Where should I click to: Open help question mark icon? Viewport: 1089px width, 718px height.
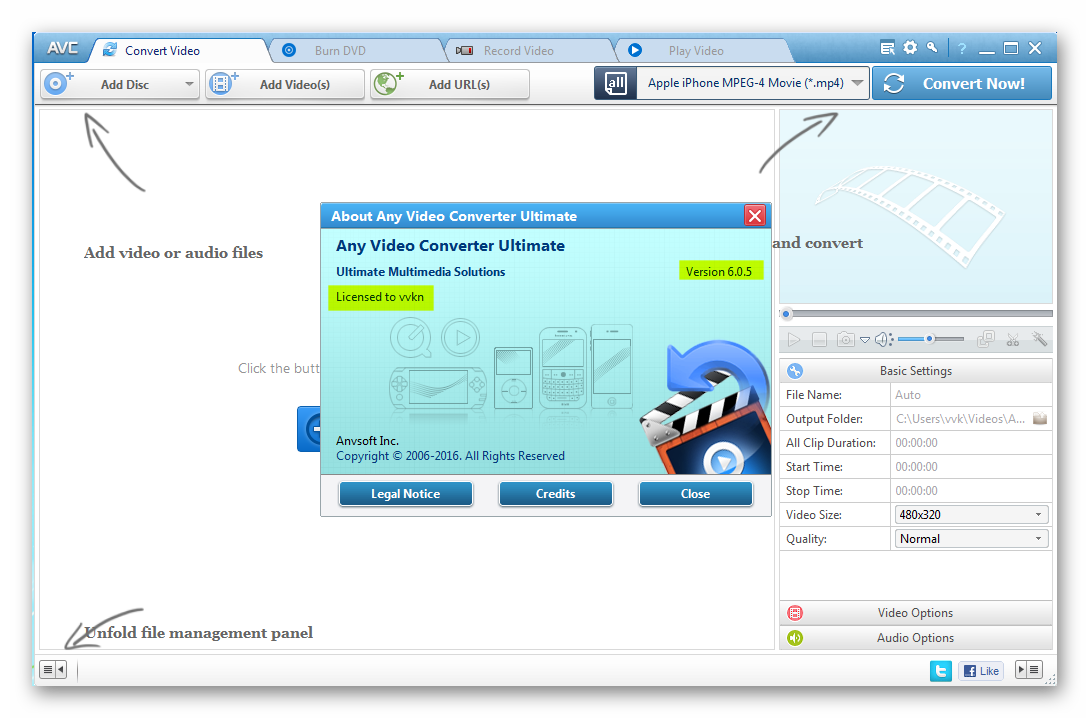point(962,49)
